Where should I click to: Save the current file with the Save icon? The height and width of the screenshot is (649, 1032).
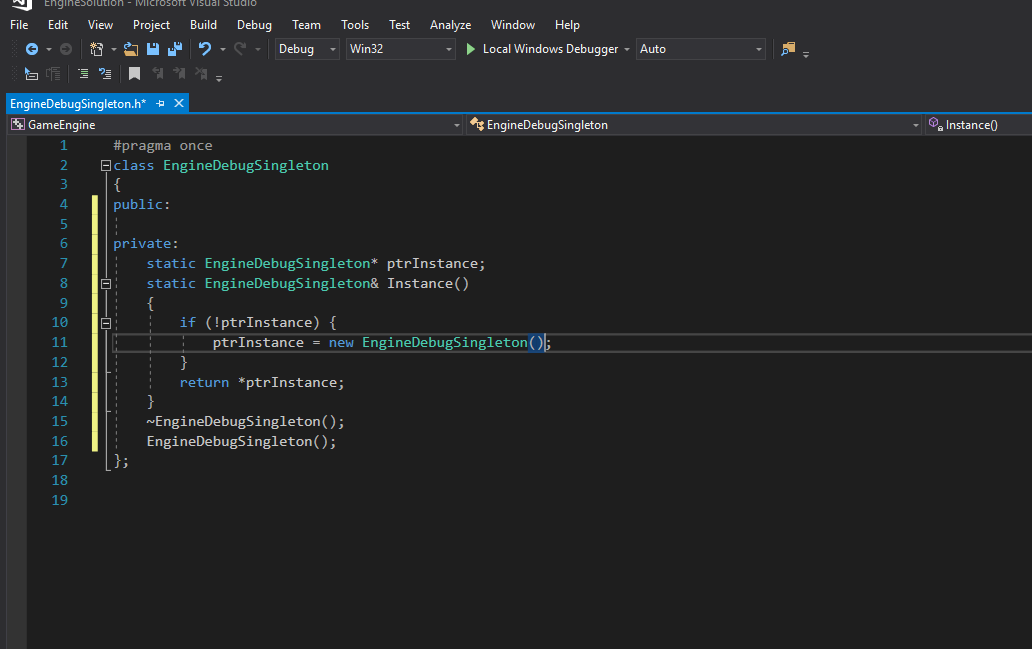152,48
